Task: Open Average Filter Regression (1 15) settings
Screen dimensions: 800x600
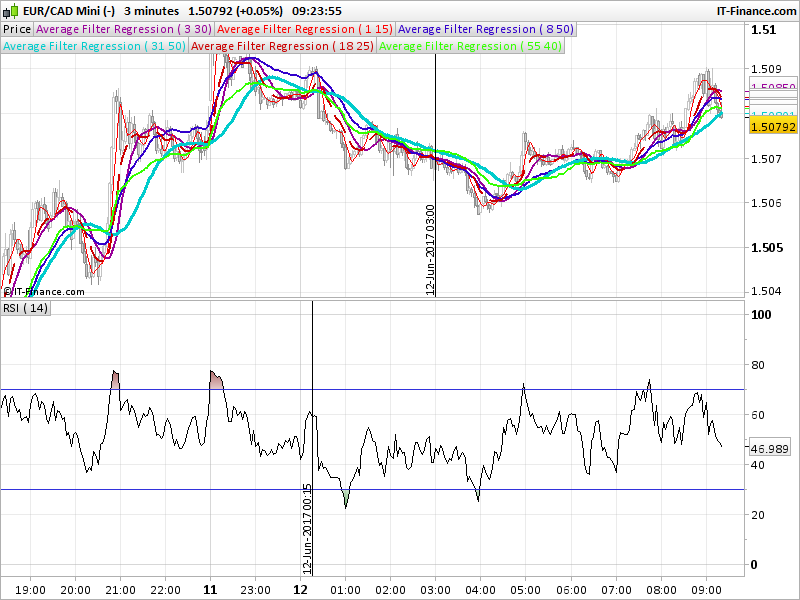Action: click(305, 29)
